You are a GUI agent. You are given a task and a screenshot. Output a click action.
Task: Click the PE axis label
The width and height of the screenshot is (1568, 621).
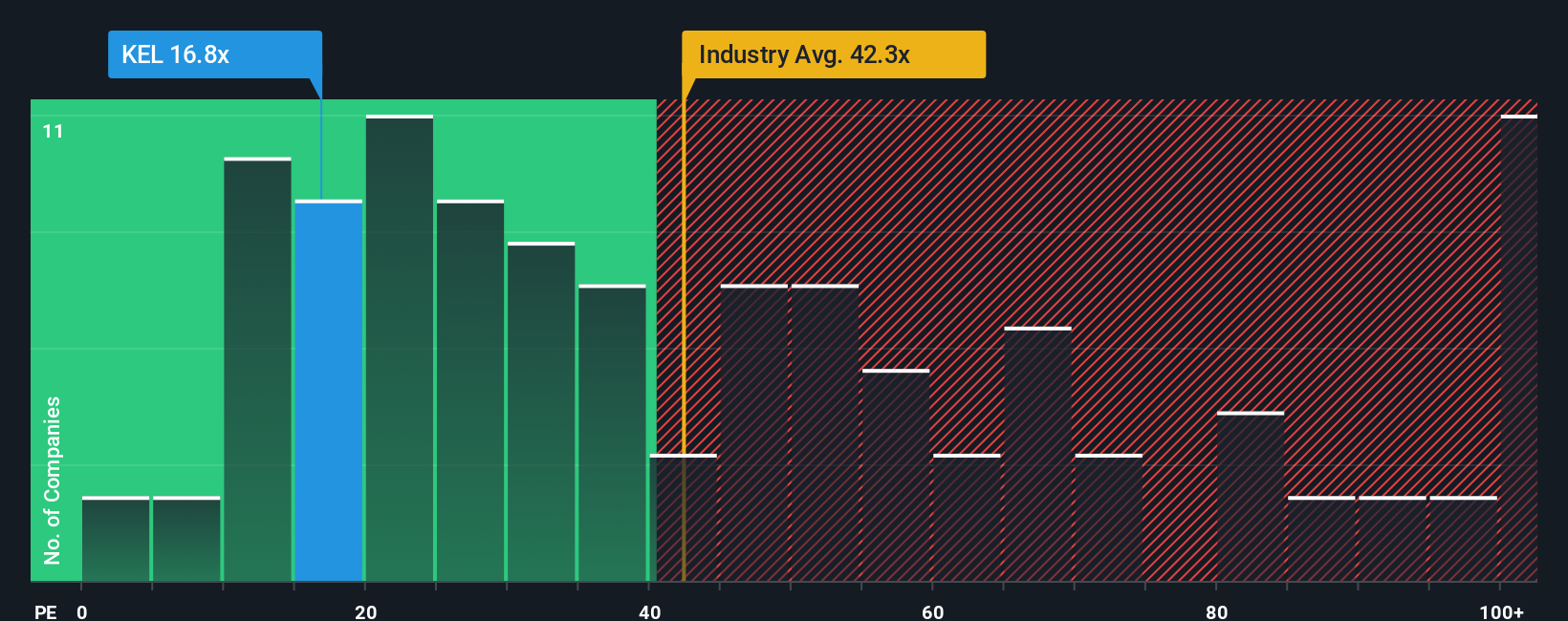[x=46, y=611]
